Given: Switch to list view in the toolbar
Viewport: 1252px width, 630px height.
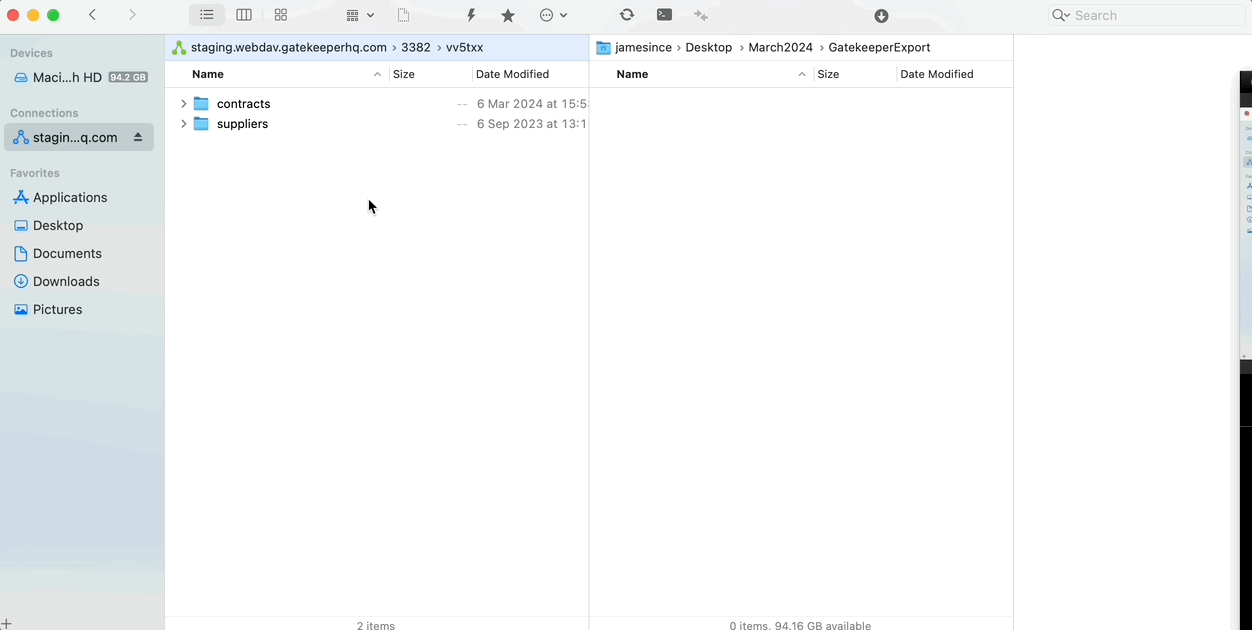Looking at the screenshot, I should [207, 15].
